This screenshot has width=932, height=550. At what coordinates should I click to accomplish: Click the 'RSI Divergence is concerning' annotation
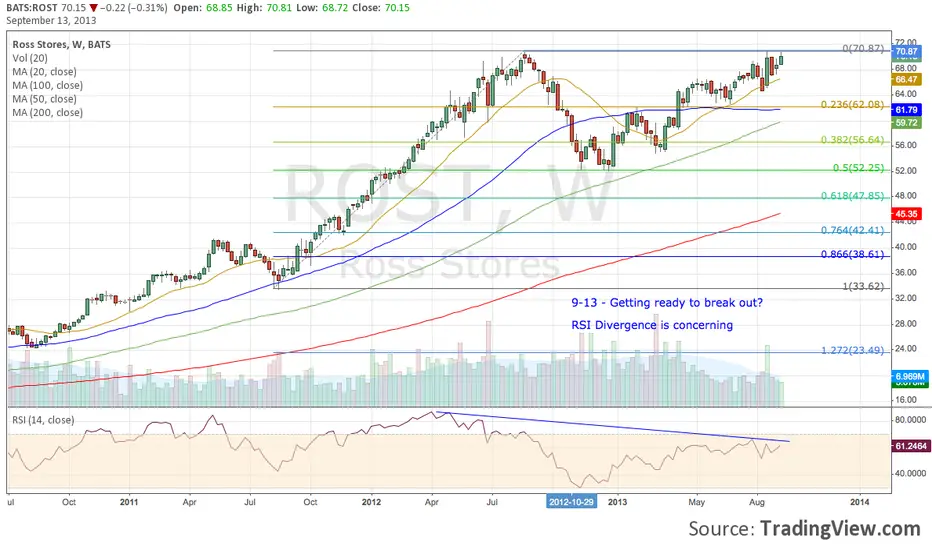(x=652, y=325)
